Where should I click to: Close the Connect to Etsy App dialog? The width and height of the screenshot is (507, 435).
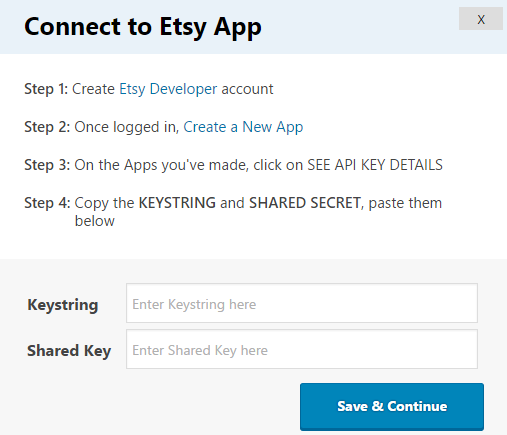(481, 19)
